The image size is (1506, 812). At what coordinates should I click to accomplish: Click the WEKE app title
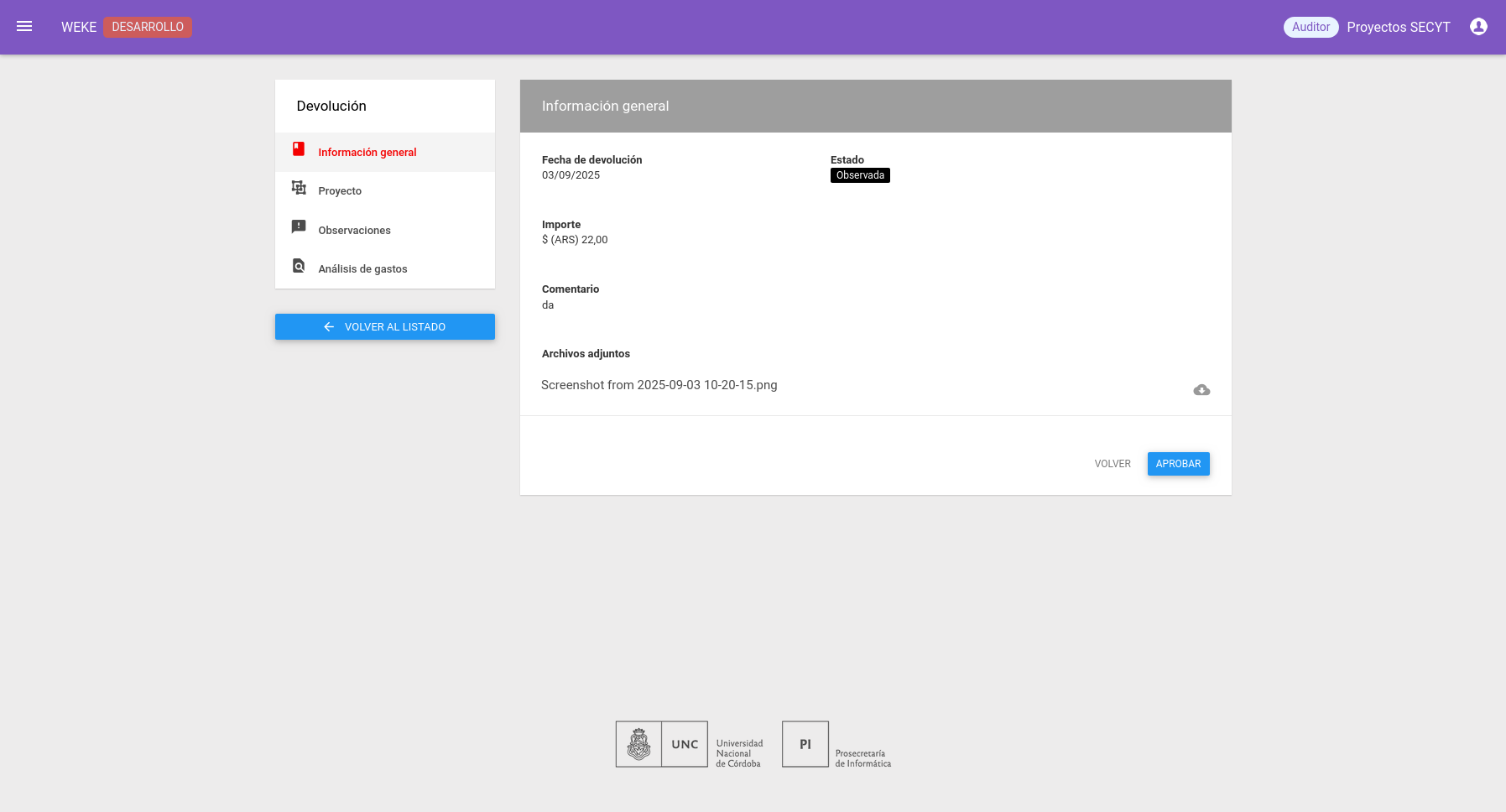tap(79, 27)
